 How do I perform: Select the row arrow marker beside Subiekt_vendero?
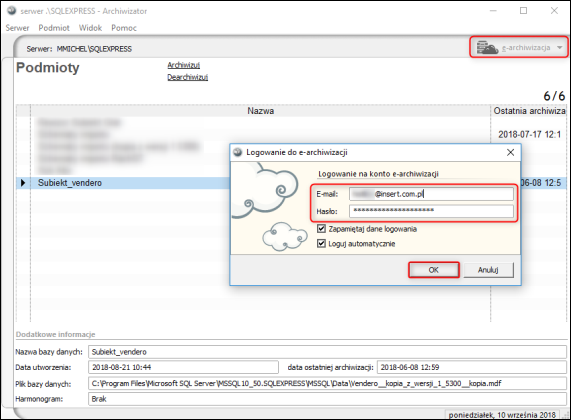tap(23, 183)
